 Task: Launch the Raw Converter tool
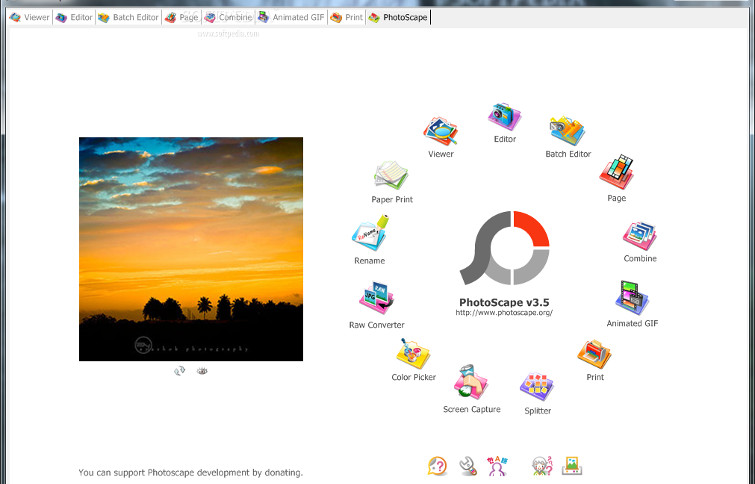coord(376,299)
